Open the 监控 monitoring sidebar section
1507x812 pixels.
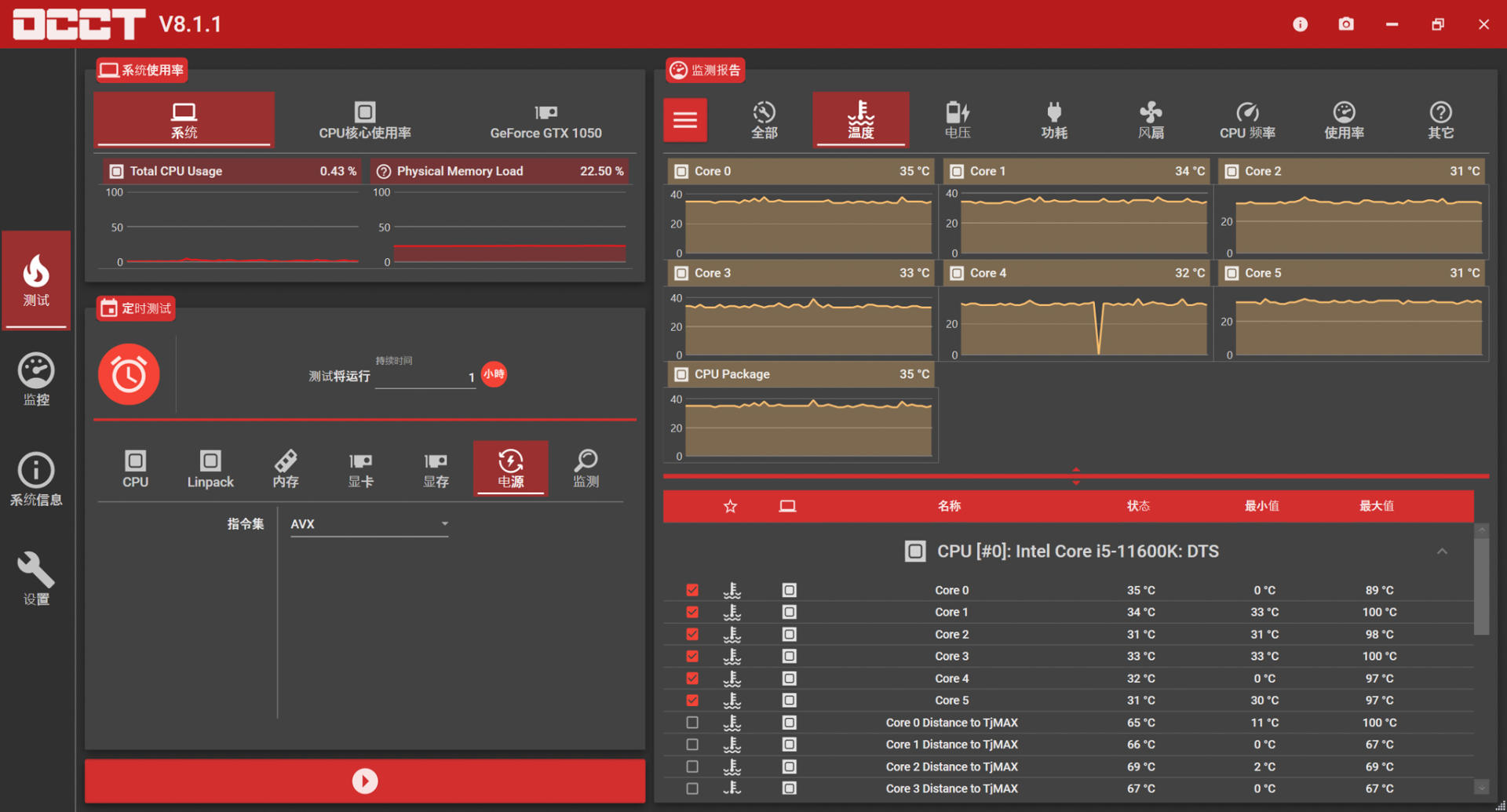click(x=36, y=380)
